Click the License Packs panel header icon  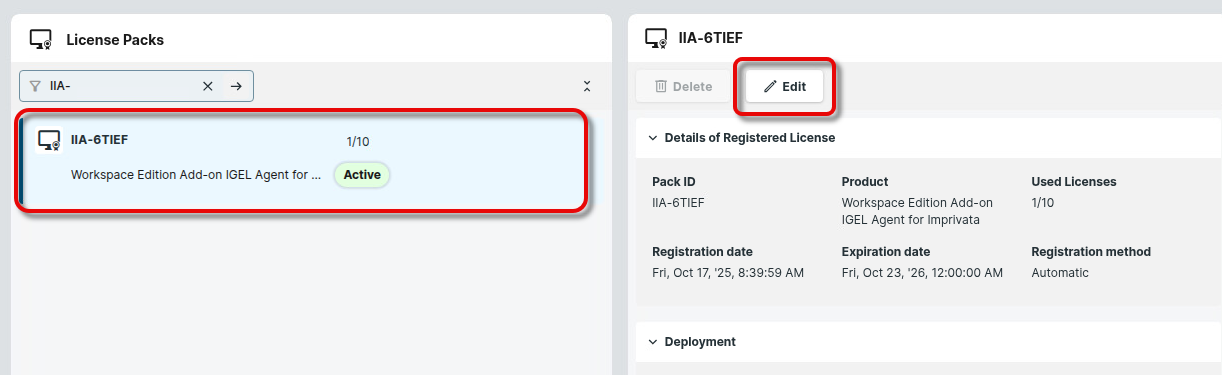40,40
